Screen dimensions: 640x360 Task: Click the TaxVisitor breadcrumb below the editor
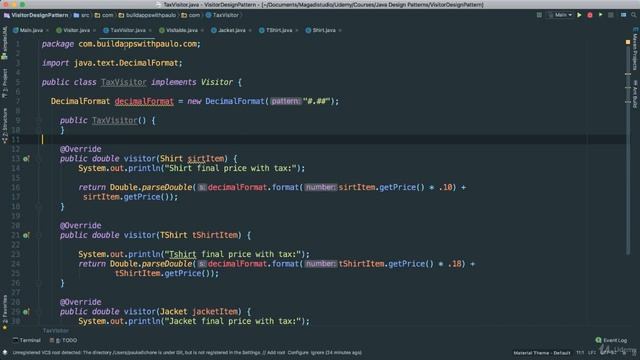56,331
